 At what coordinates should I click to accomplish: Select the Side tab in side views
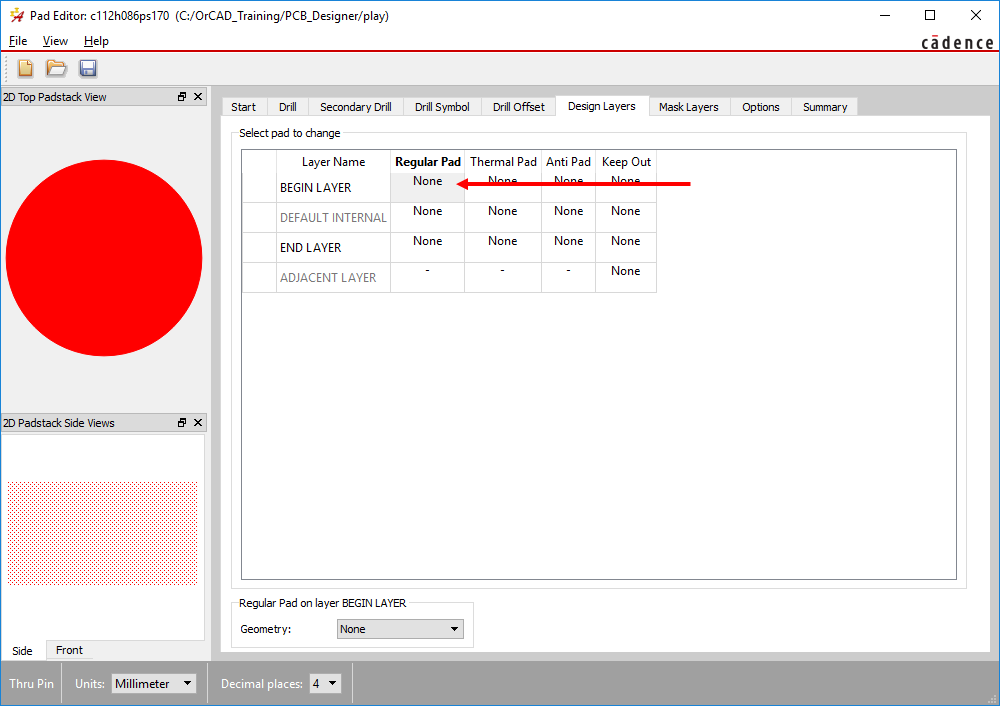point(22,651)
